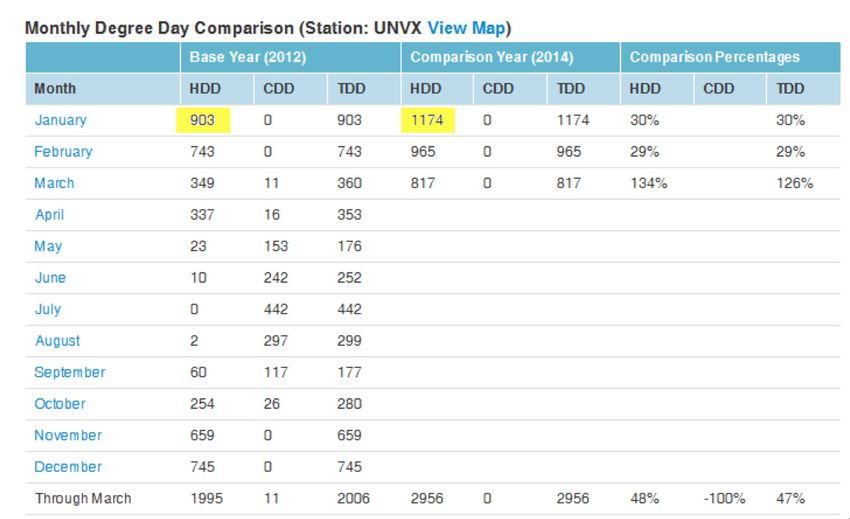Select the 1995 Through March HDD total
This screenshot has width=850, height=519.
point(206,498)
